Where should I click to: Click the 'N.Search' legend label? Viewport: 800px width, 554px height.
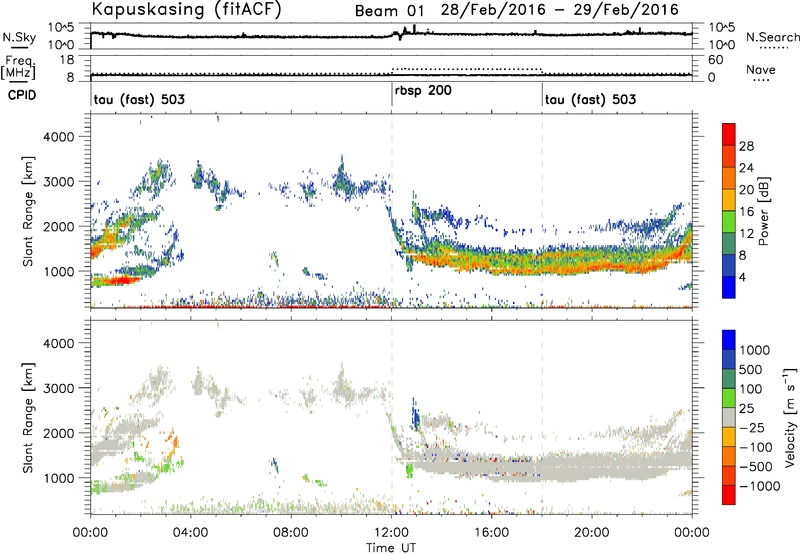point(773,37)
